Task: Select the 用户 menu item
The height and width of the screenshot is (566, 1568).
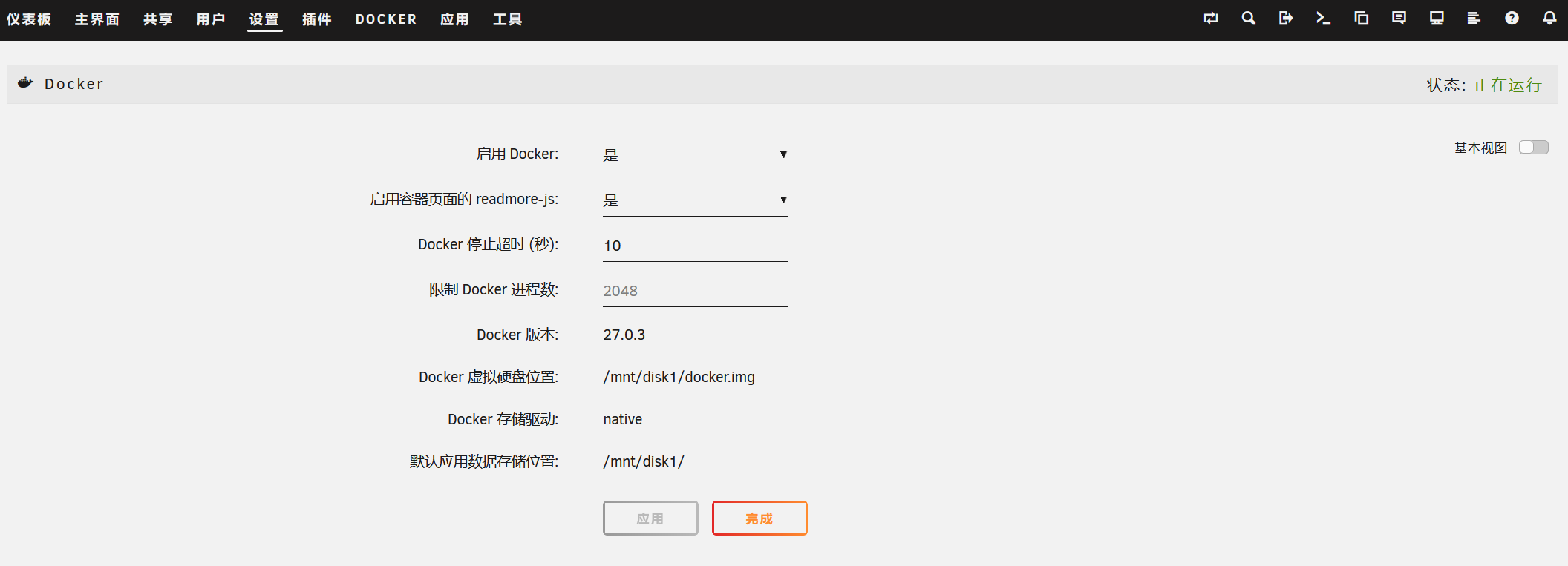Action: [x=212, y=20]
